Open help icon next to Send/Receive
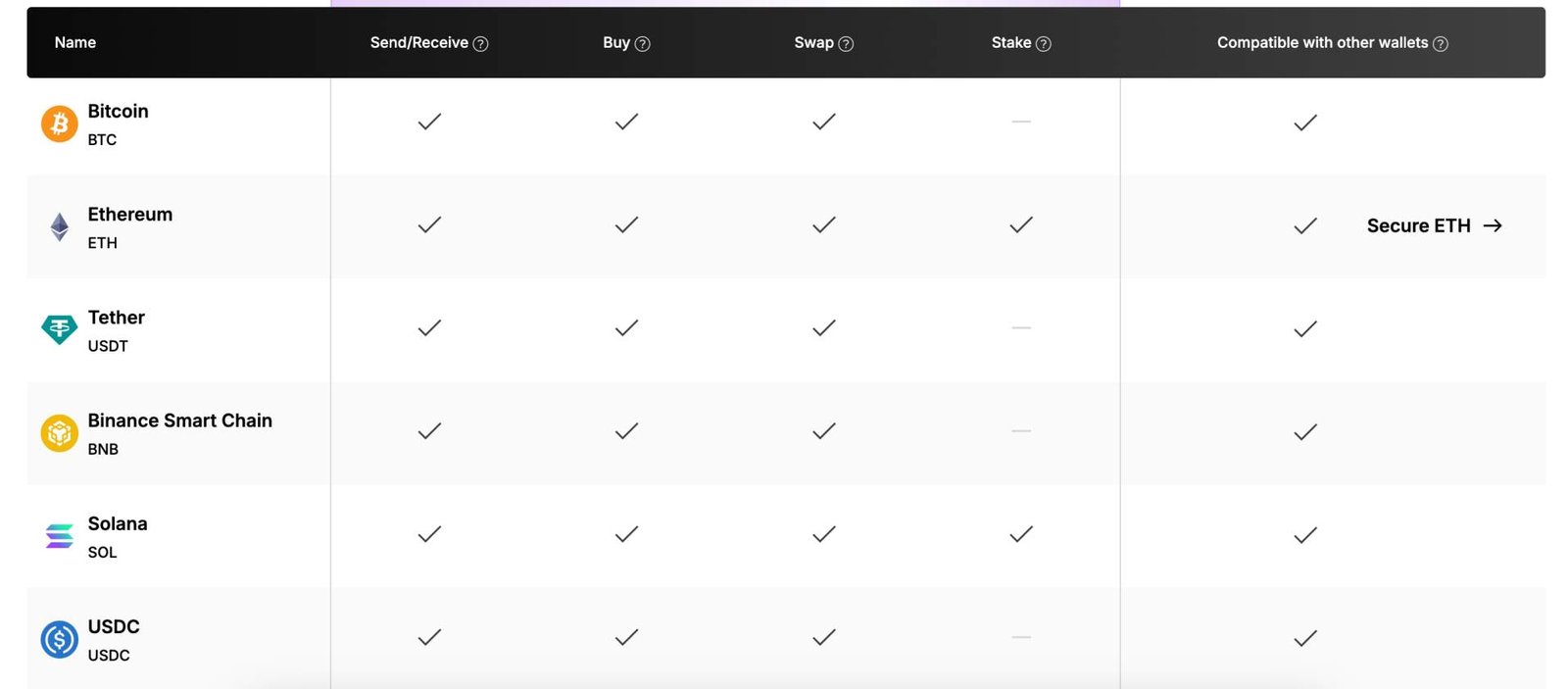This screenshot has height=689, width=1568. click(480, 43)
